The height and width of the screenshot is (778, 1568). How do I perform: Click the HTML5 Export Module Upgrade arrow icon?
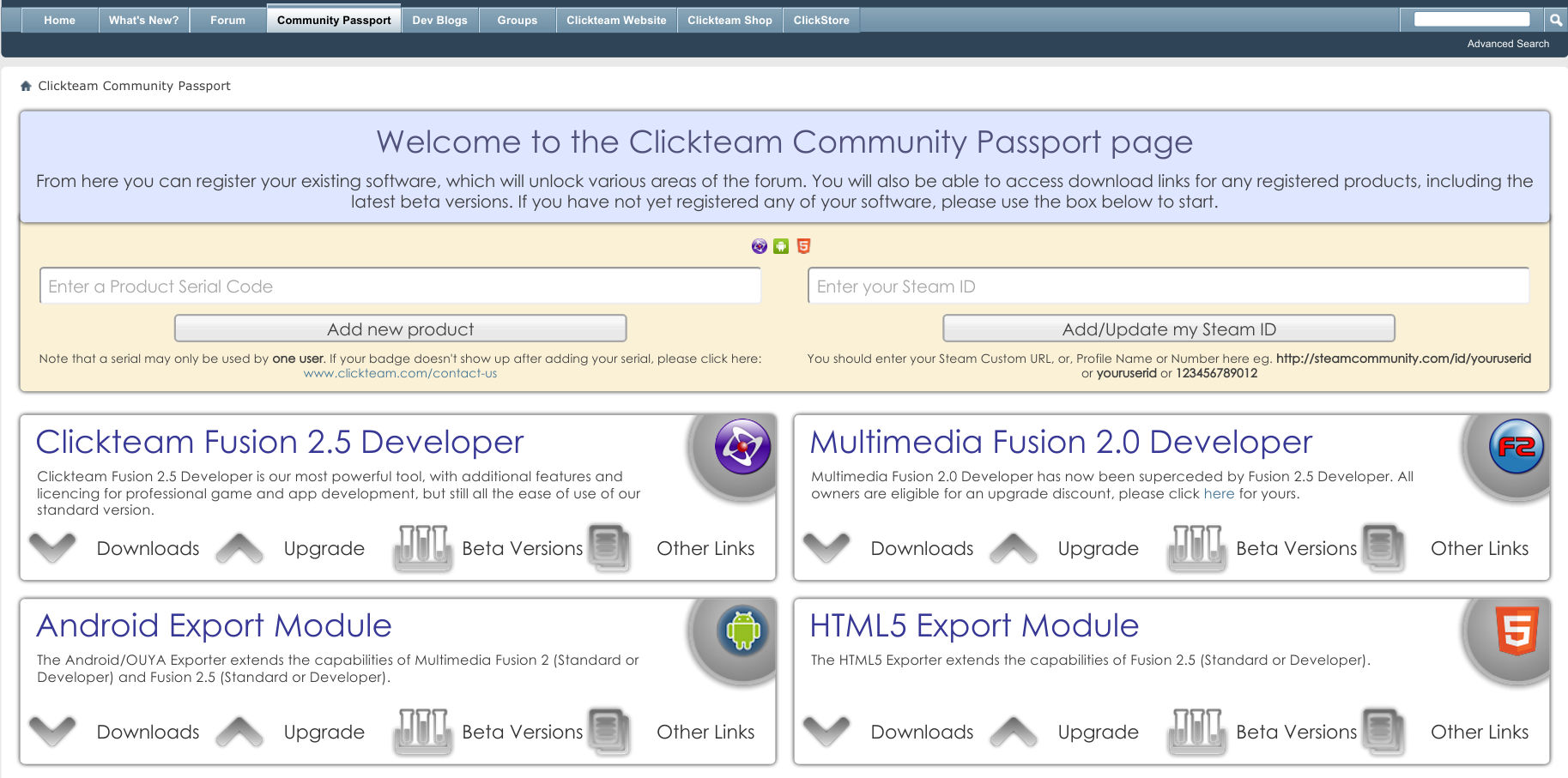click(x=1014, y=732)
